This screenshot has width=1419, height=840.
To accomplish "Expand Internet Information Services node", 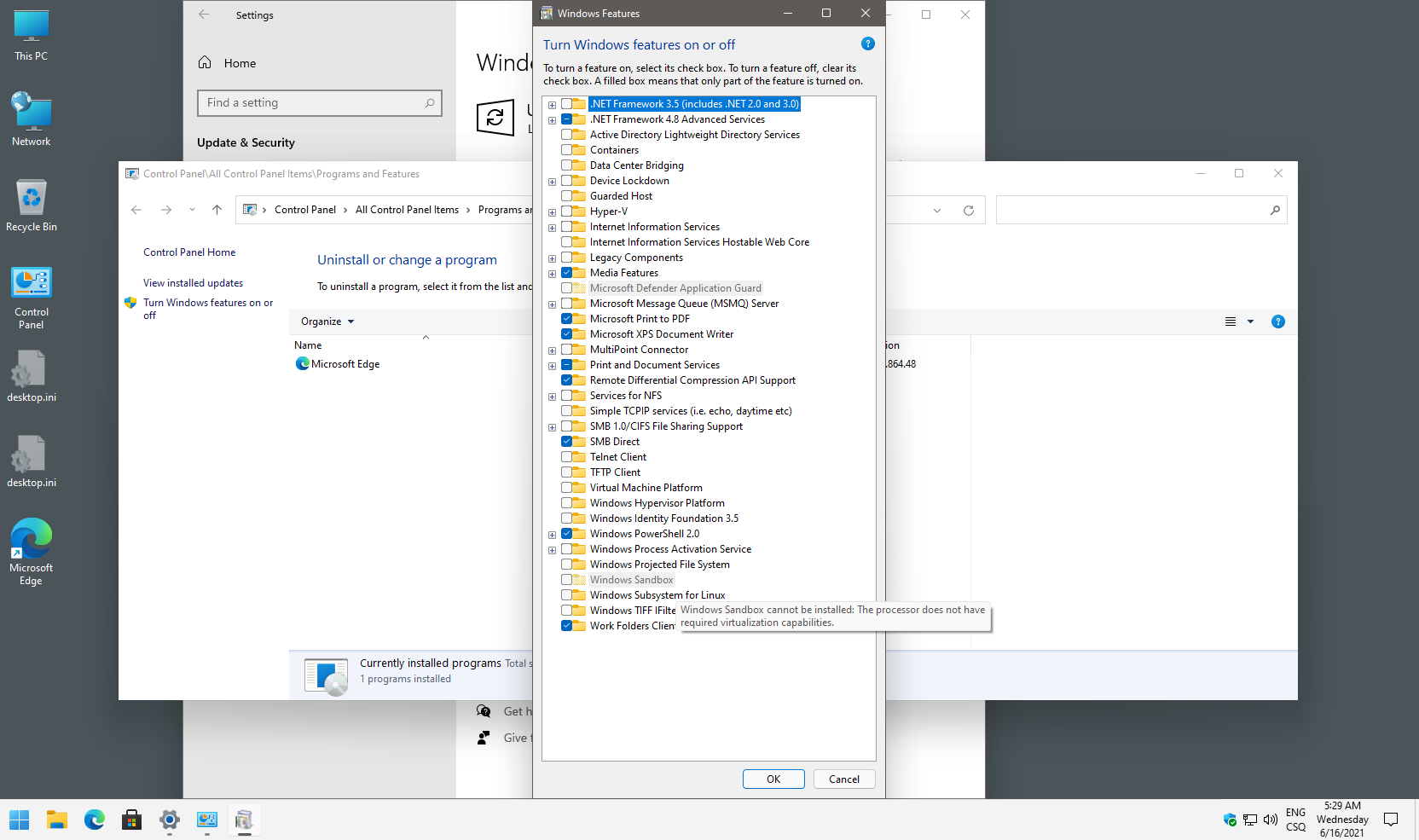I will coord(552,228).
